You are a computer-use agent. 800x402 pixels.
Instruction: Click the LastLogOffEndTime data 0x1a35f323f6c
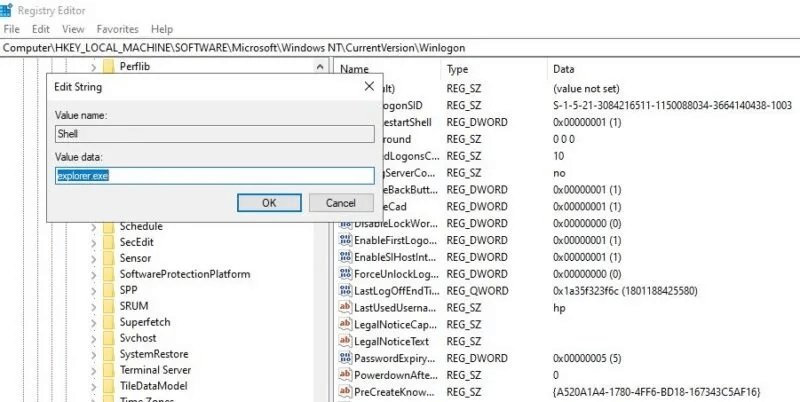625,291
